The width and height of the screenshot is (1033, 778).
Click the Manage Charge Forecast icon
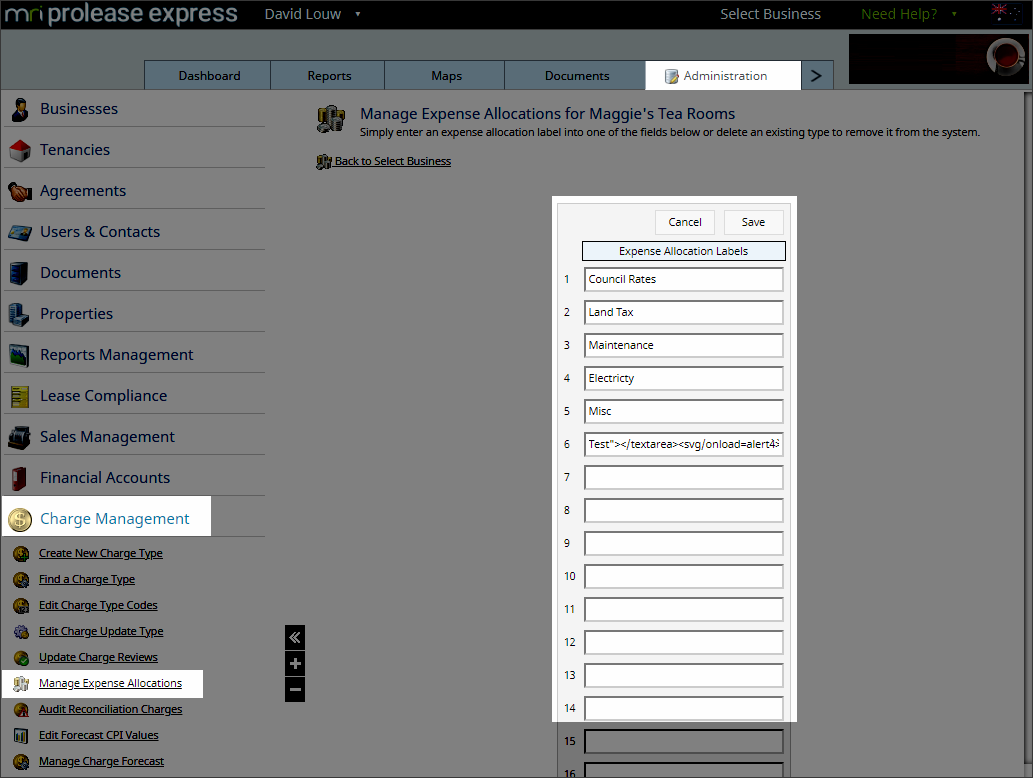21,762
